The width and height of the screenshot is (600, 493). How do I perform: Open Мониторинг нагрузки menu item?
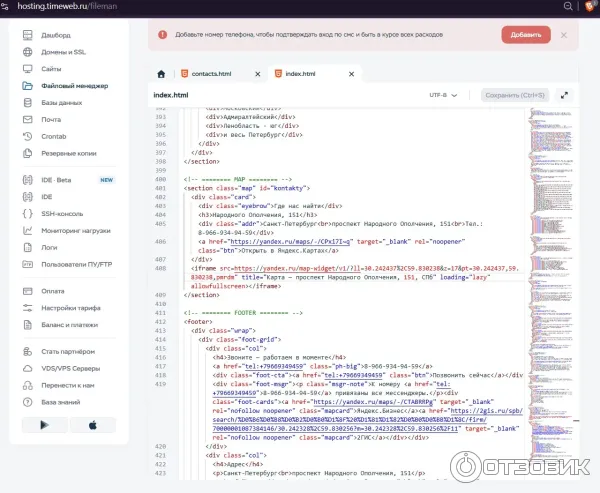click(x=76, y=230)
